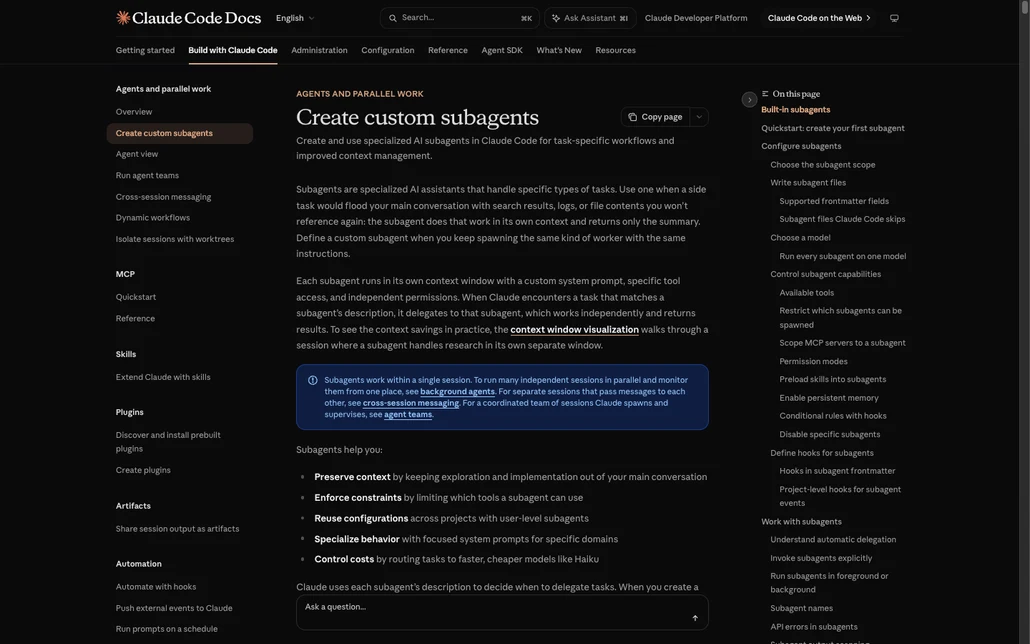Click the Copy page clipboard icon
Screen dimensions: 1030x644
(x=633, y=117)
